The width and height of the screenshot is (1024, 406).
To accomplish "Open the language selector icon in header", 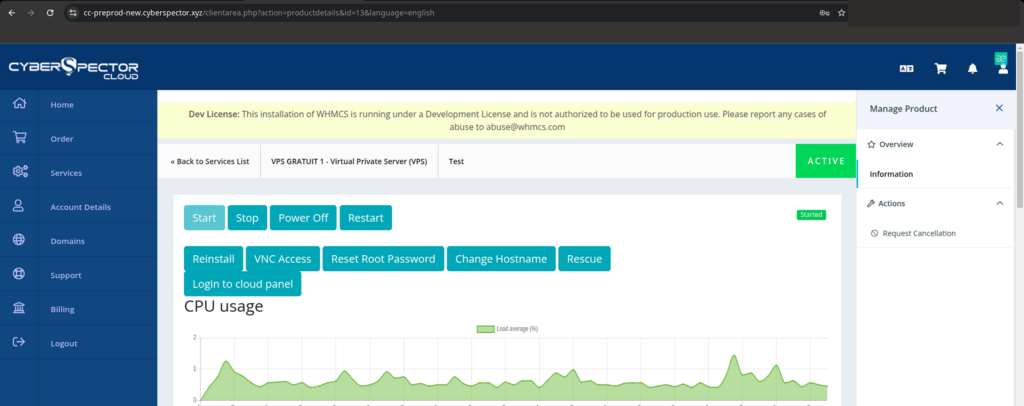I will coord(906,69).
